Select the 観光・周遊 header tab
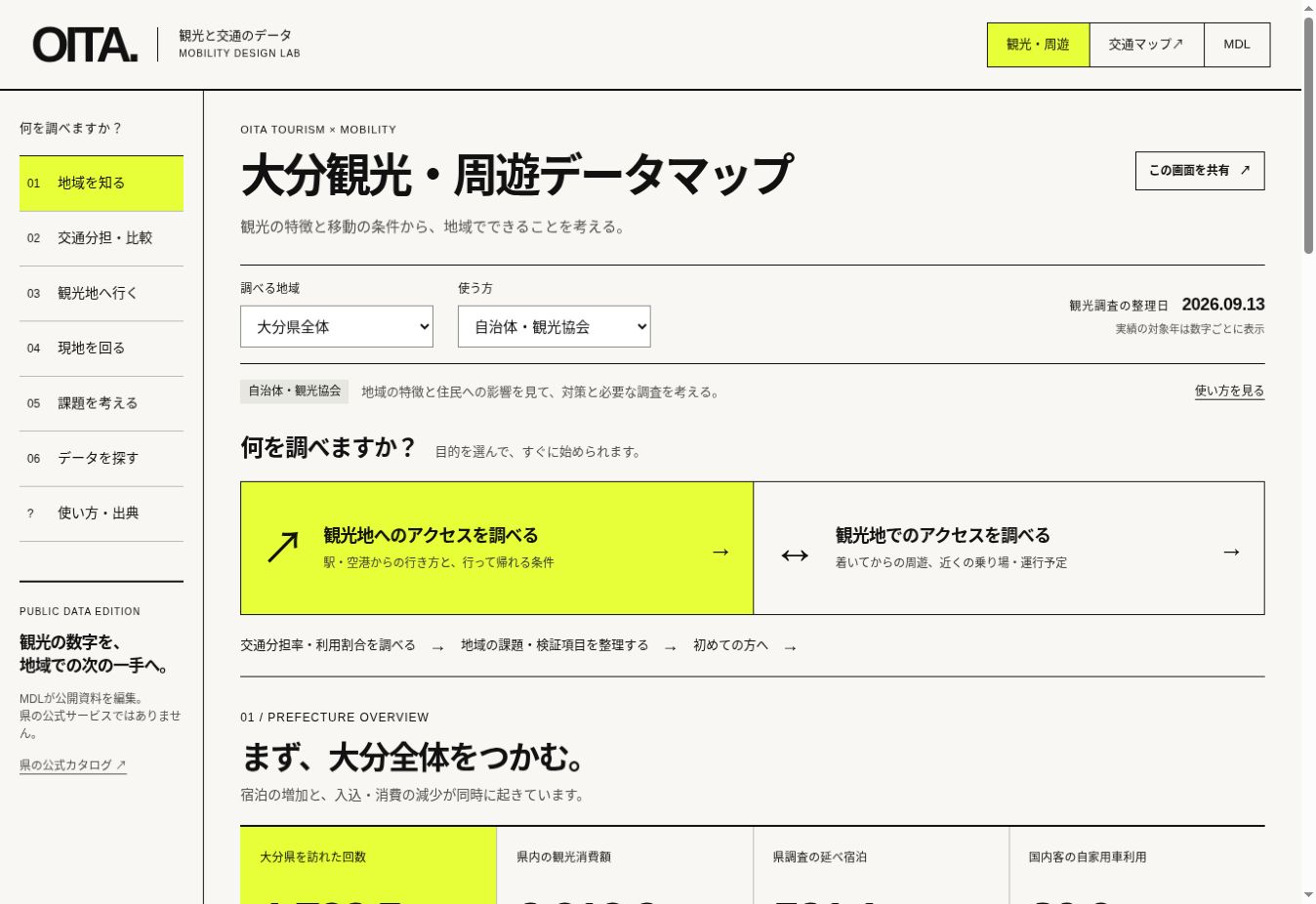The height and width of the screenshot is (904, 1316). 1039,45
